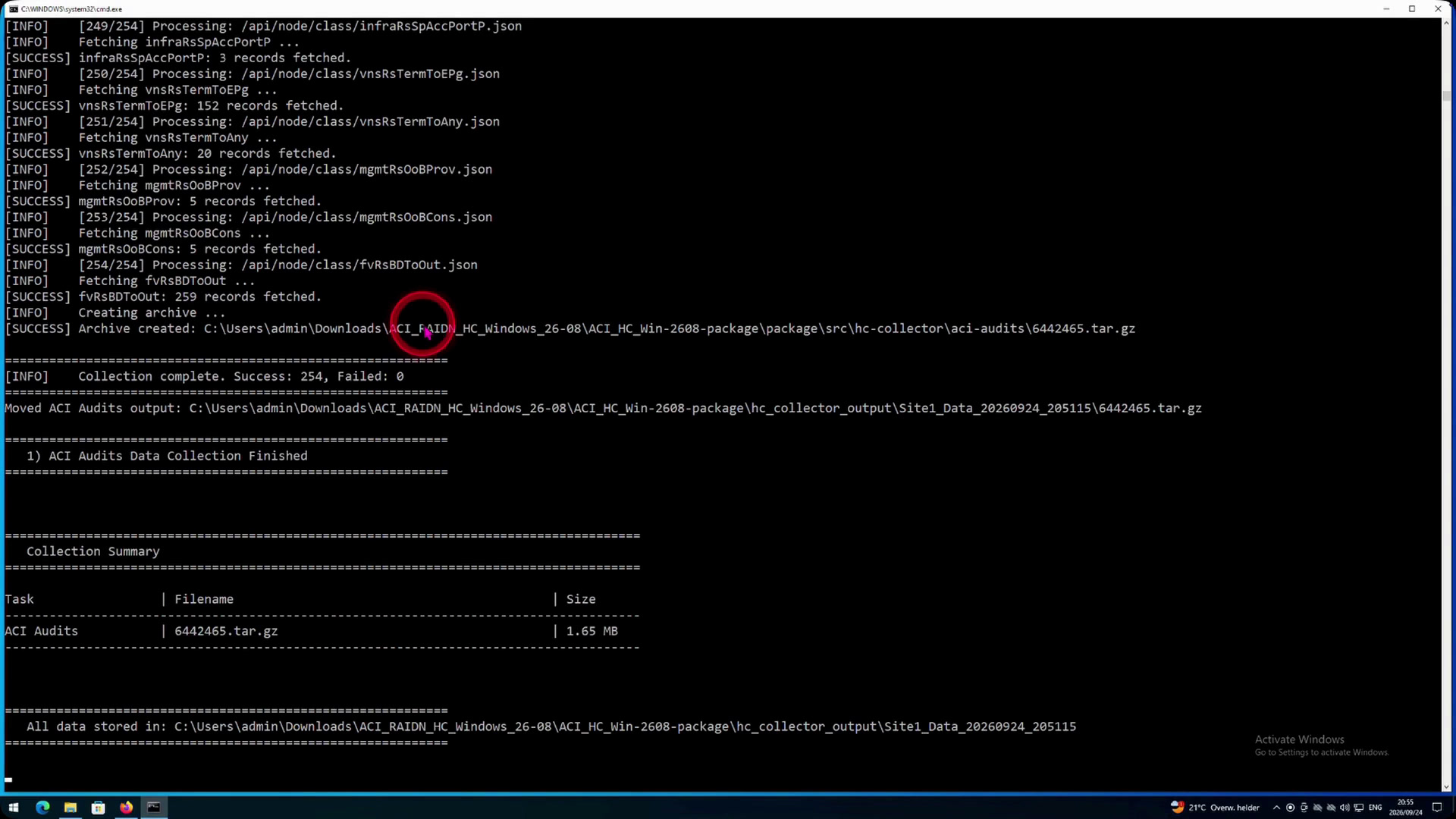Click the 'All data stored in:' path line
This screenshot has width=1456, height=819.
pyautogui.click(x=551, y=726)
